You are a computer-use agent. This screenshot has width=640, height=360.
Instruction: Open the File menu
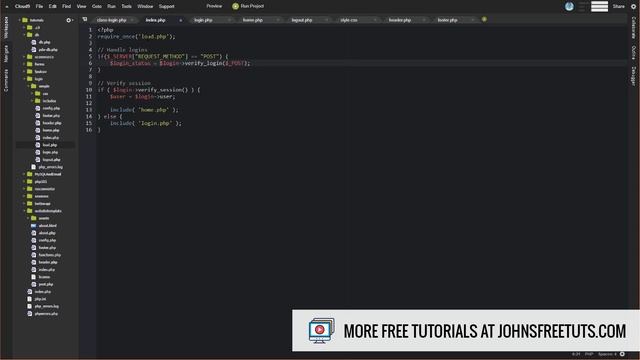click(x=39, y=6)
